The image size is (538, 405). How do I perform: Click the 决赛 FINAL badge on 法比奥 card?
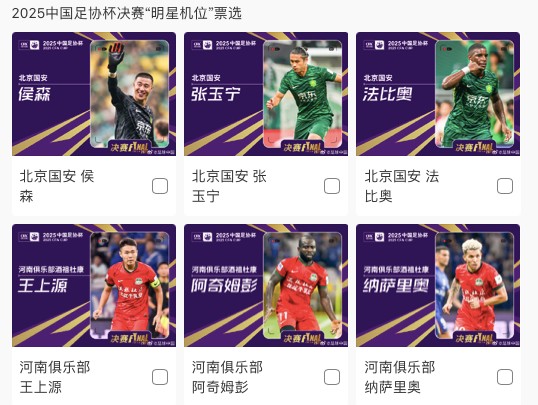pyautogui.click(x=474, y=148)
